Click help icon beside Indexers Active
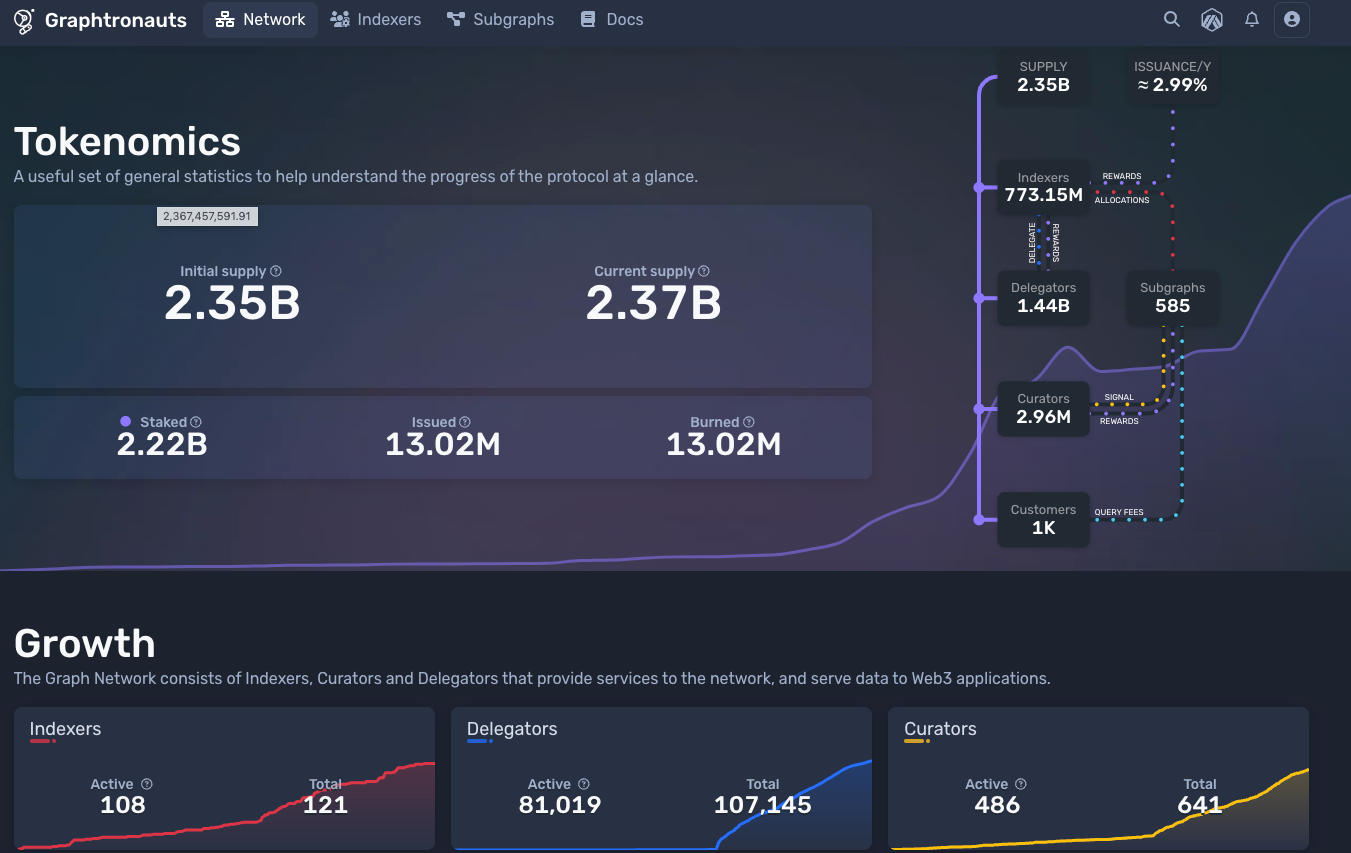The image size is (1351, 853). [147, 784]
